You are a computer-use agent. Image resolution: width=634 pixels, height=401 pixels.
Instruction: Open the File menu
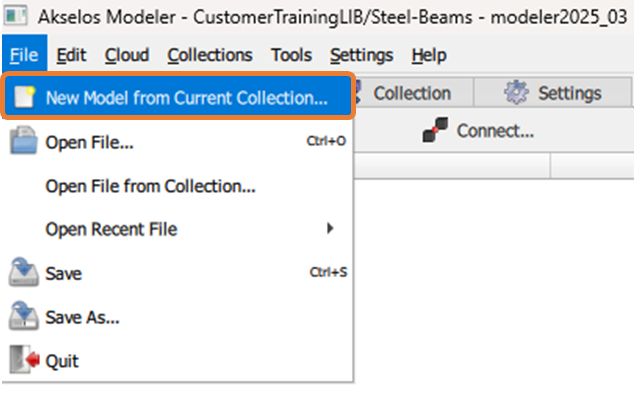click(24, 54)
